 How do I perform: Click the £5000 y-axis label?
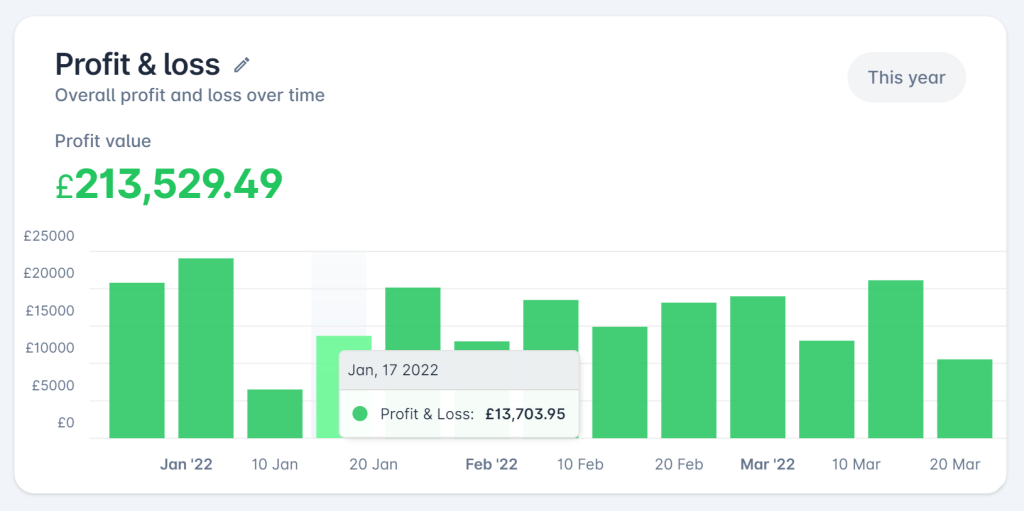[53, 386]
